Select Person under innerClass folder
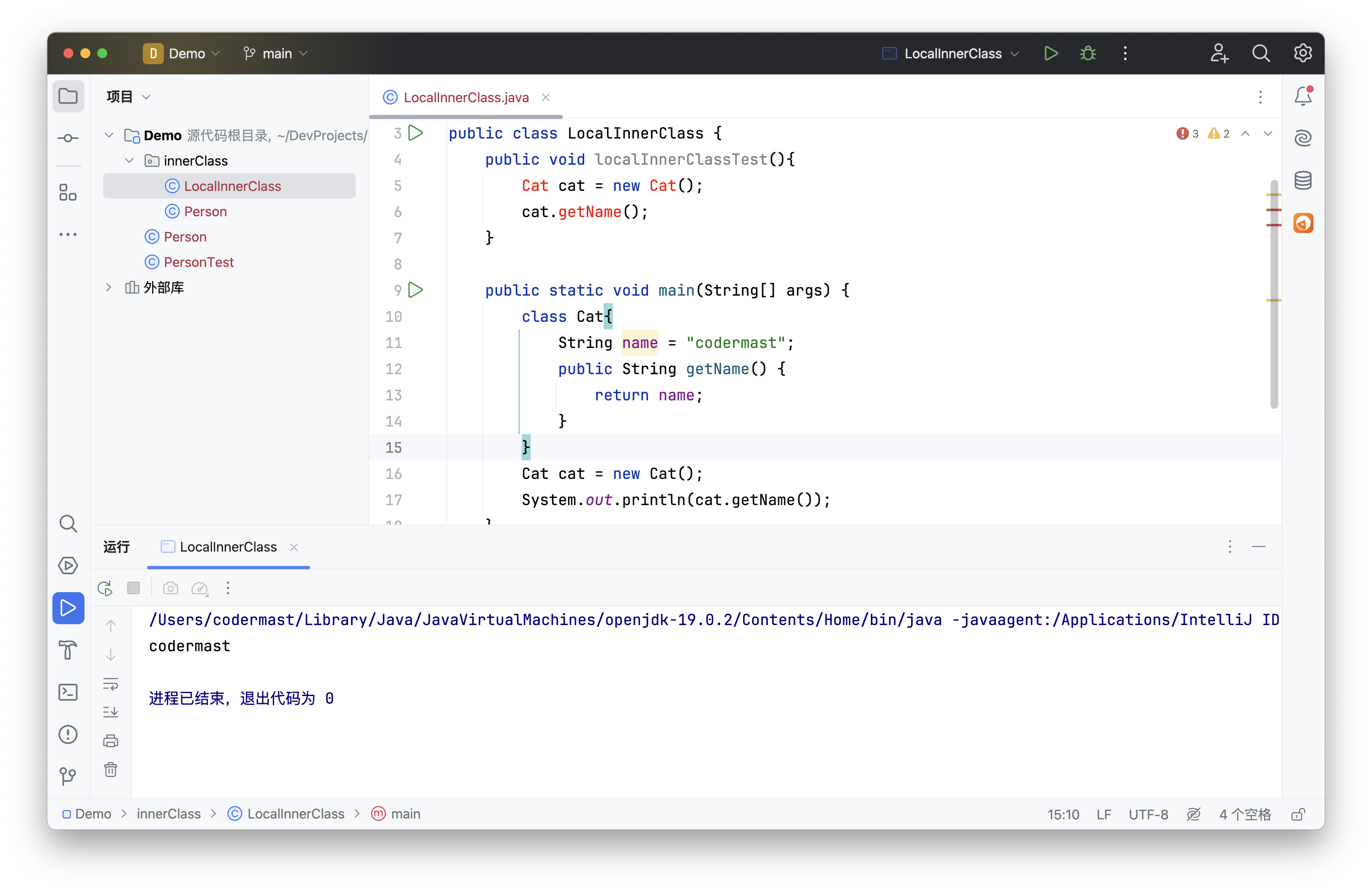The width and height of the screenshot is (1372, 892). [205, 212]
